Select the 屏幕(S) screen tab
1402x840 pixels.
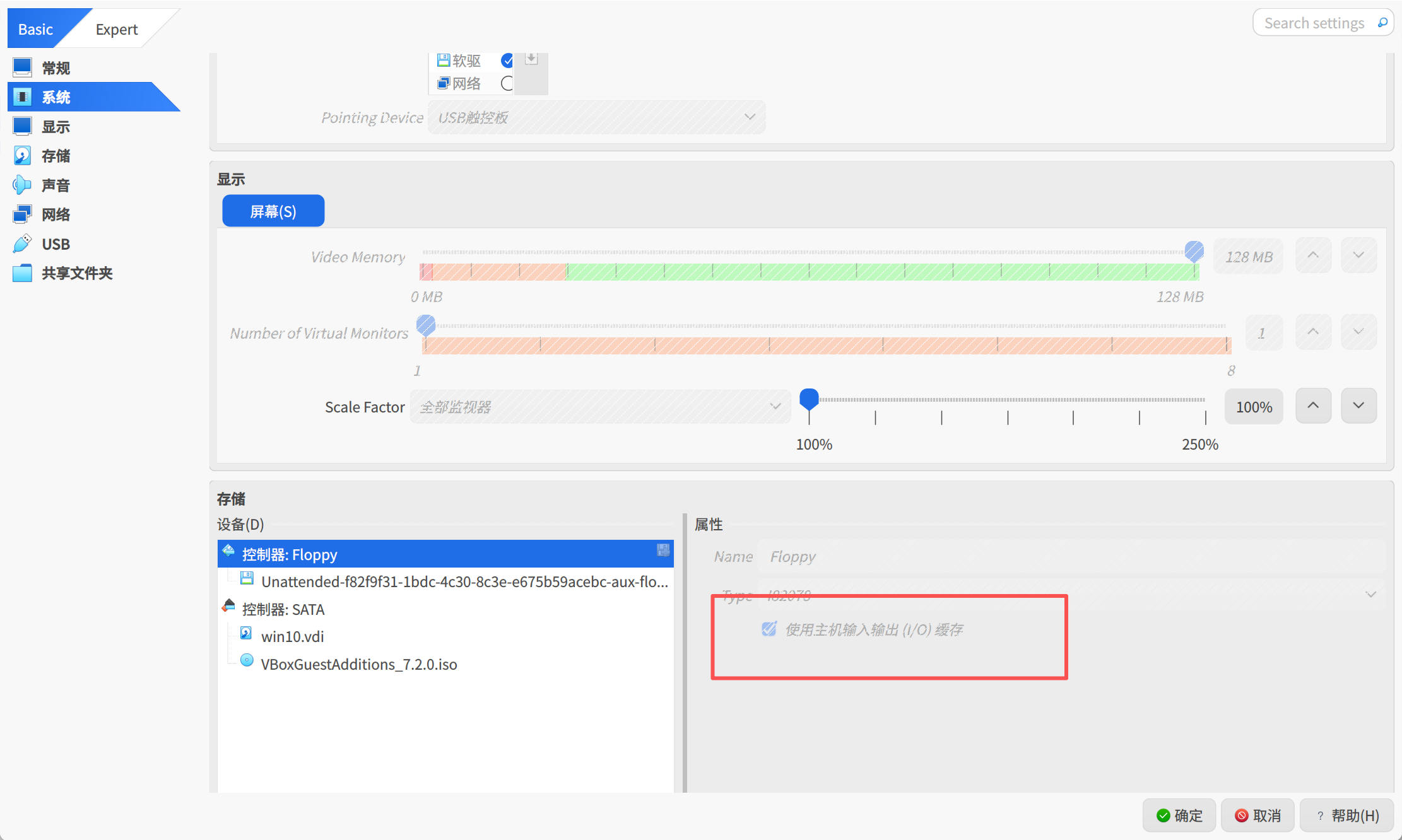click(x=273, y=211)
